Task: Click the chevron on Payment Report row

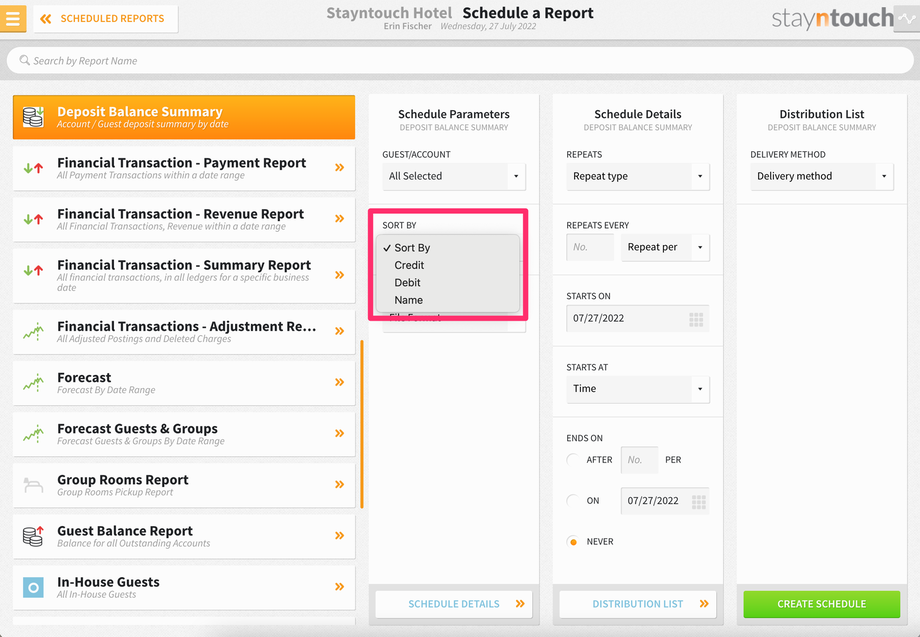Action: 339,168
